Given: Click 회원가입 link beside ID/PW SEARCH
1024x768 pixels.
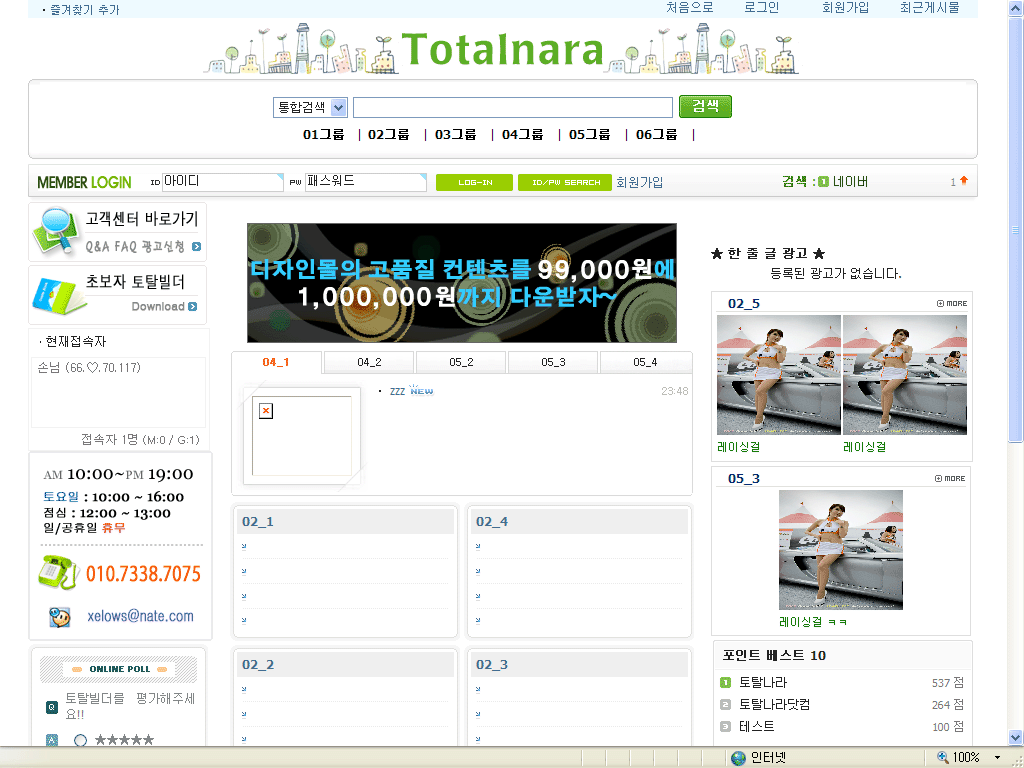Looking at the screenshot, I should (x=639, y=182).
